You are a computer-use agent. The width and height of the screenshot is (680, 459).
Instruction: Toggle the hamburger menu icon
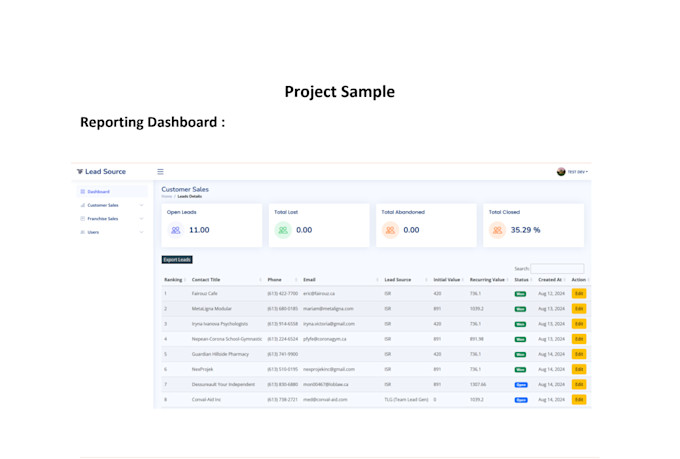click(160, 172)
